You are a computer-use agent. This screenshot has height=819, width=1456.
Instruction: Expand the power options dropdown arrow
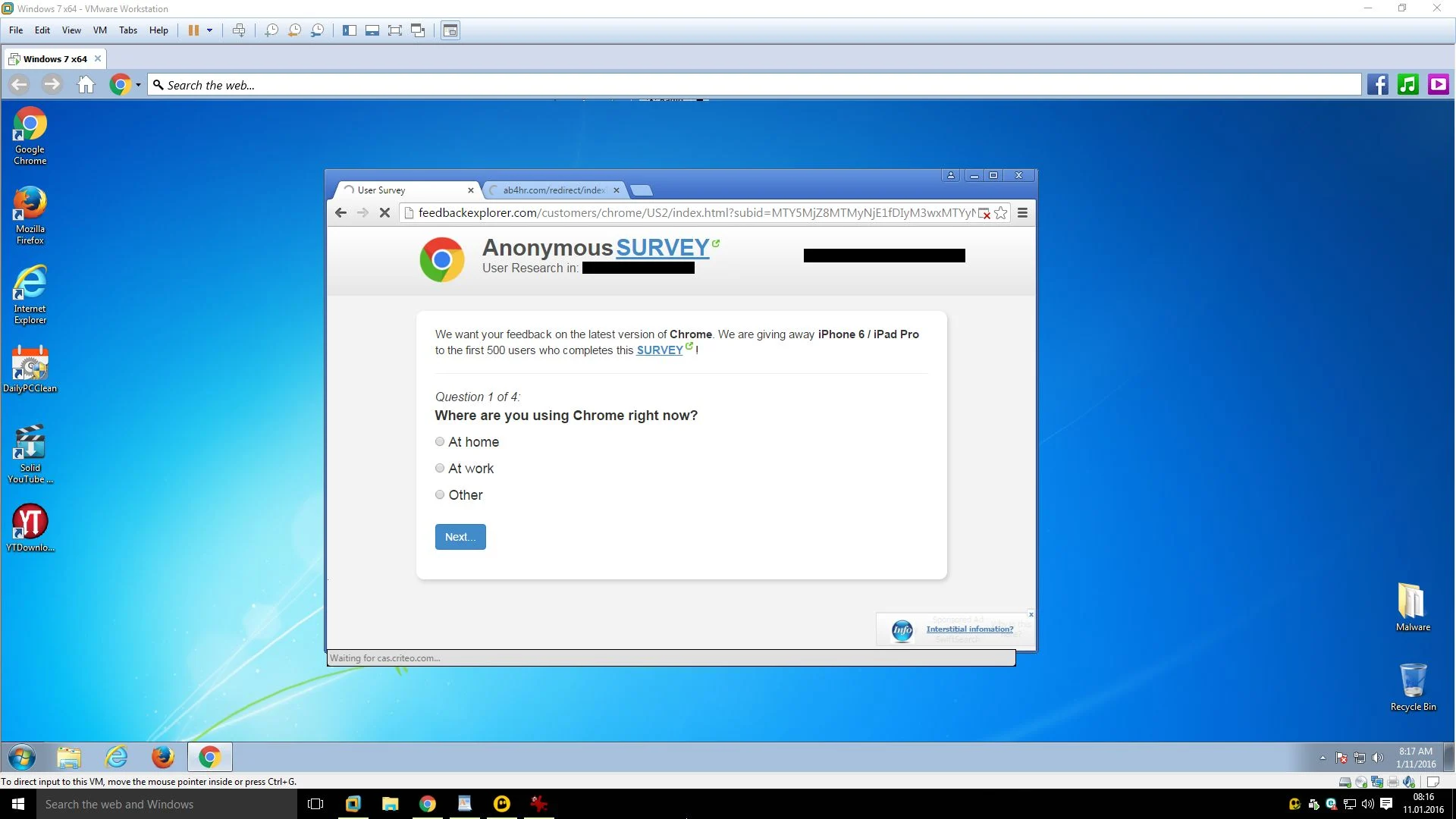(x=209, y=30)
